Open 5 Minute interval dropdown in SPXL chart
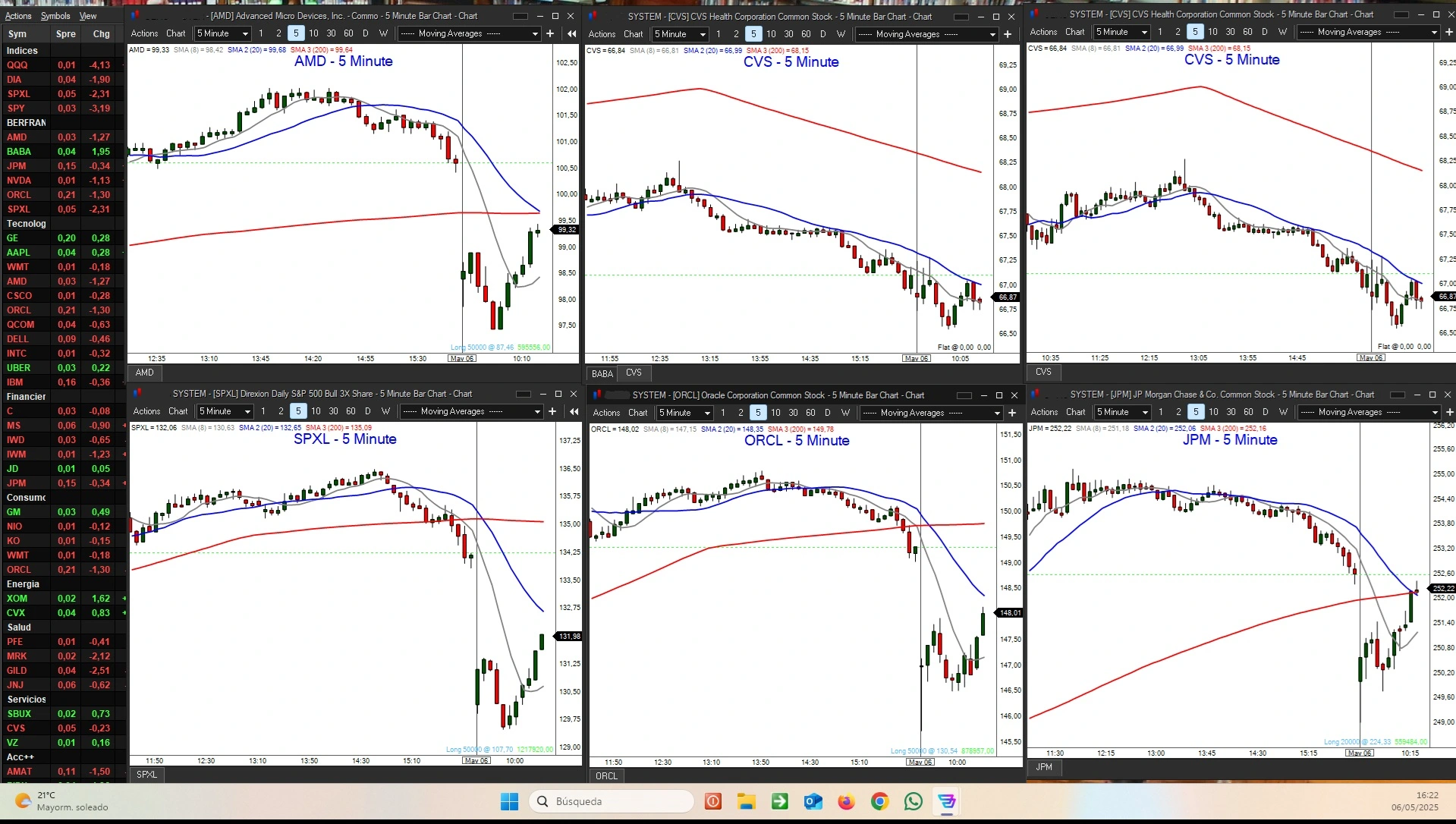Viewport: 1456px width, 824px height. 225,411
